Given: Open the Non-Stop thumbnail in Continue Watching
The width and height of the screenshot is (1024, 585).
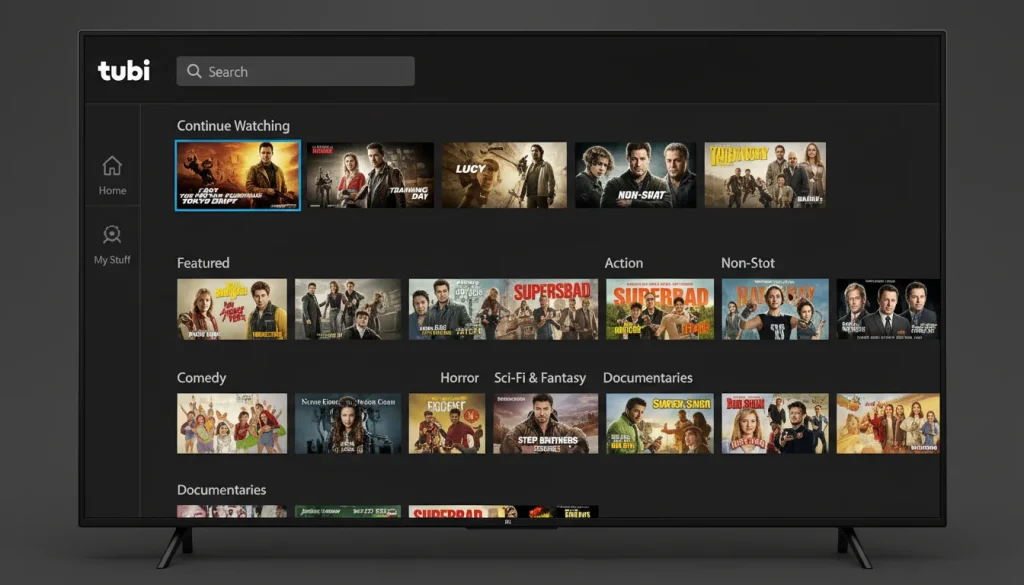Looking at the screenshot, I should [635, 175].
